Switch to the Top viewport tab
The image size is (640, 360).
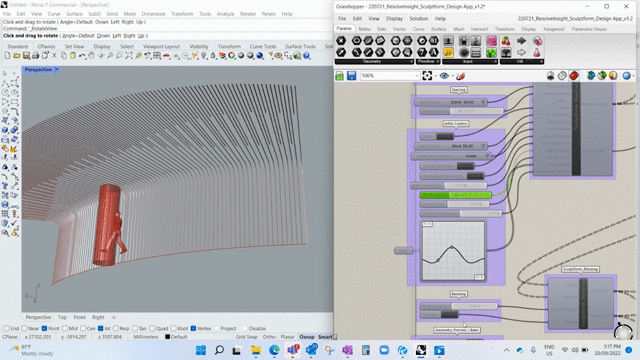pyautogui.click(x=62, y=317)
